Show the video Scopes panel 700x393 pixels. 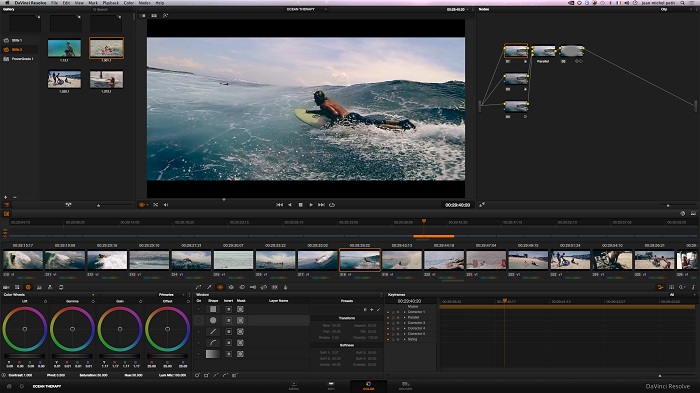pyautogui.click(x=671, y=287)
